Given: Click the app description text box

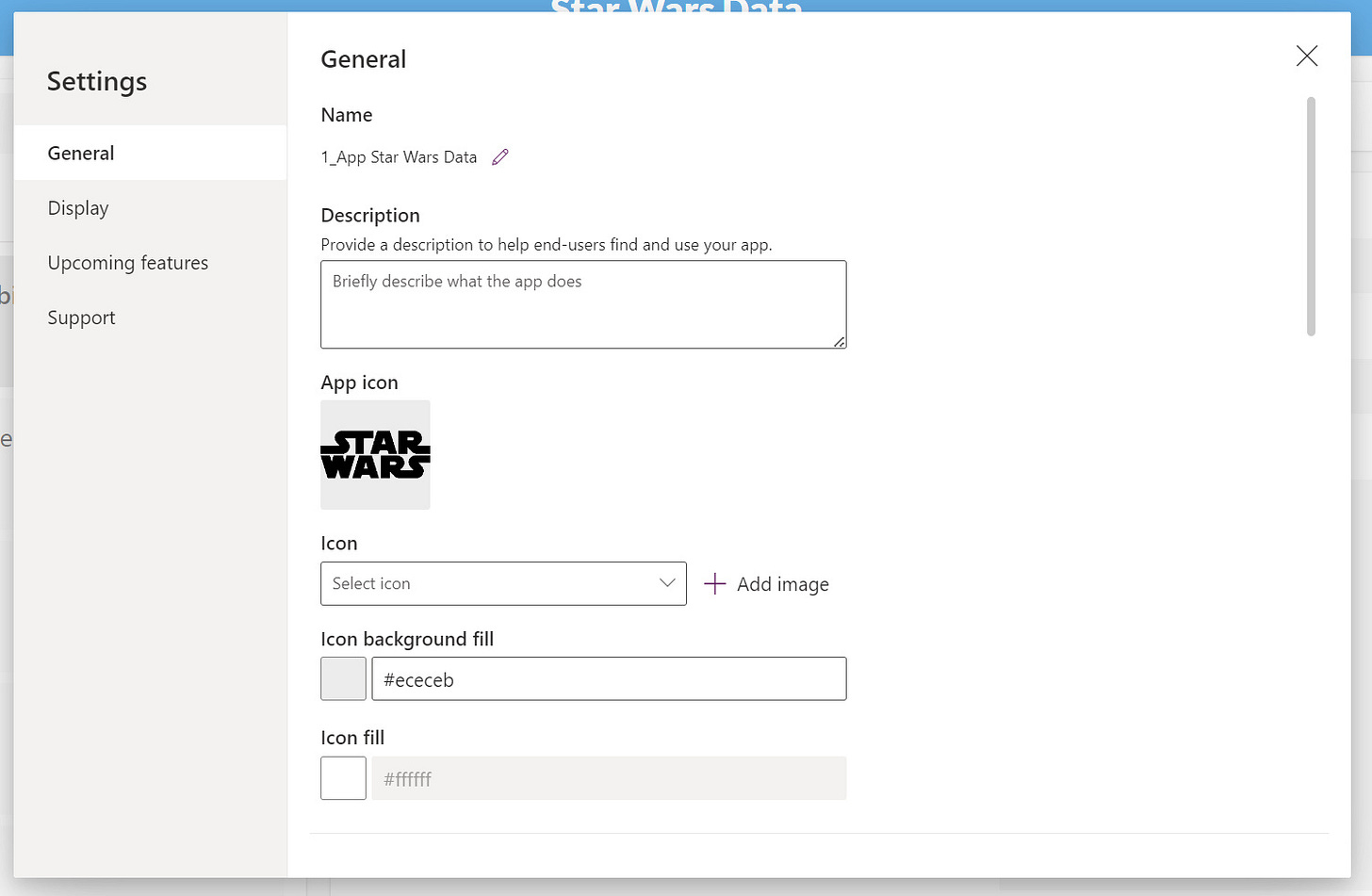Looking at the screenshot, I should tap(583, 304).
